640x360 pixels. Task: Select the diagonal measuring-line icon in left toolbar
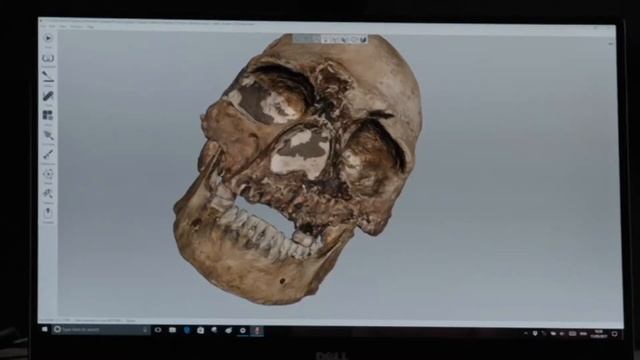click(x=48, y=154)
